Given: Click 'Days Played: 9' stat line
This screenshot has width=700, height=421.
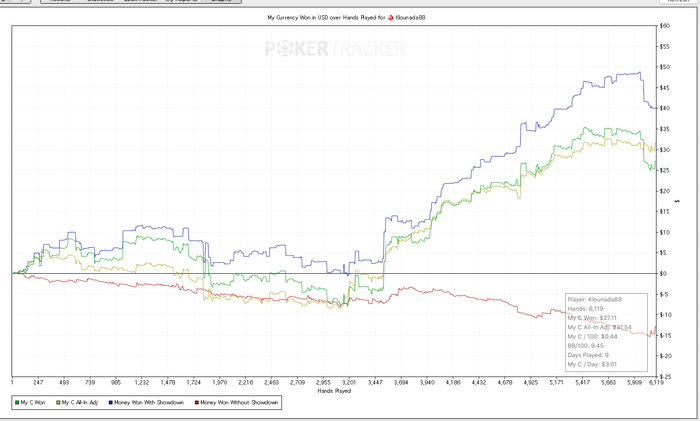Looking at the screenshot, I should coord(588,355).
